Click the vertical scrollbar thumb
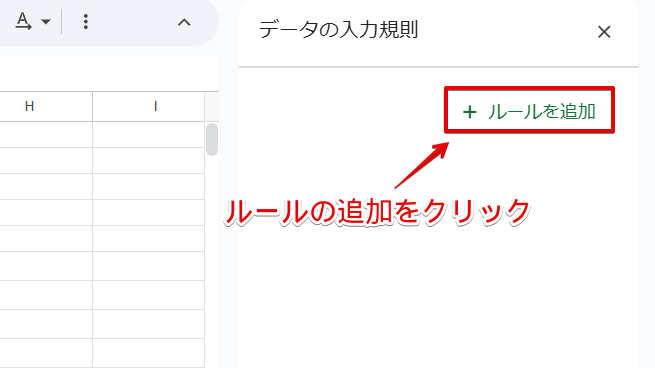Viewport: 655px width, 368px height. click(212, 139)
